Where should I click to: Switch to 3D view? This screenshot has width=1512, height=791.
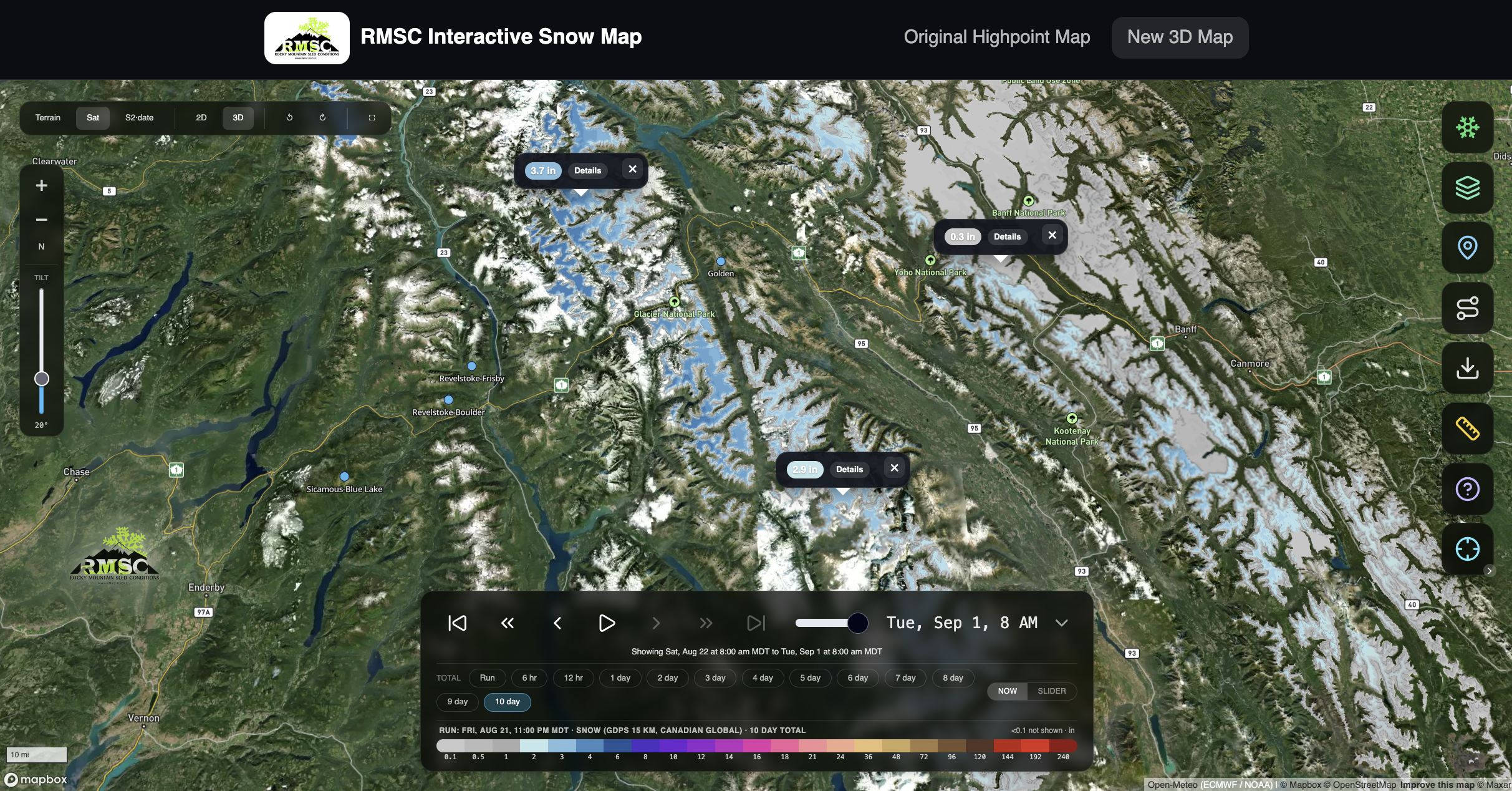pos(238,117)
